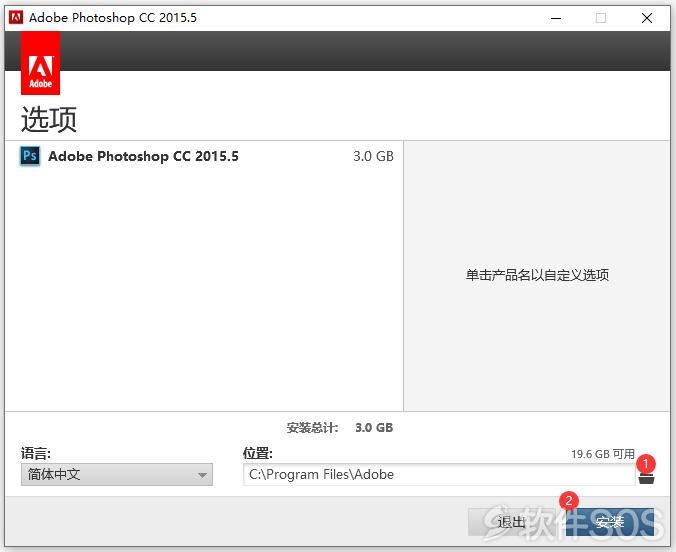This screenshot has width=676, height=552.
Task: Click the red Adobe logo banner
Action: (41, 63)
